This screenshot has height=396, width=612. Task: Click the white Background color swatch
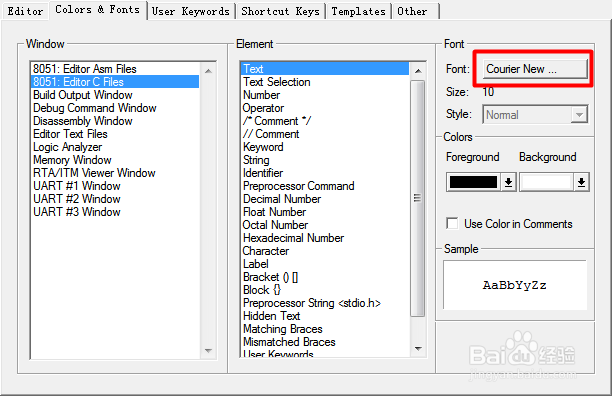[546, 182]
